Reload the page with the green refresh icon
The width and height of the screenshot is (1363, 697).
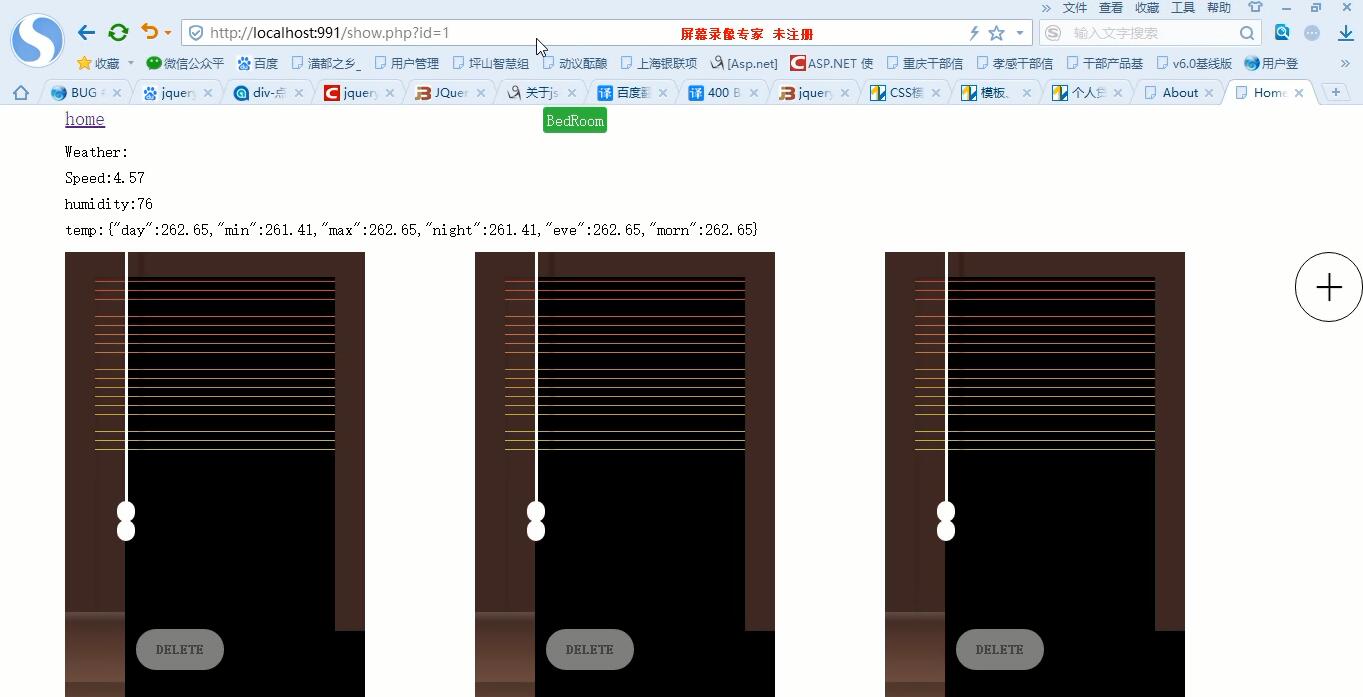pyautogui.click(x=118, y=33)
